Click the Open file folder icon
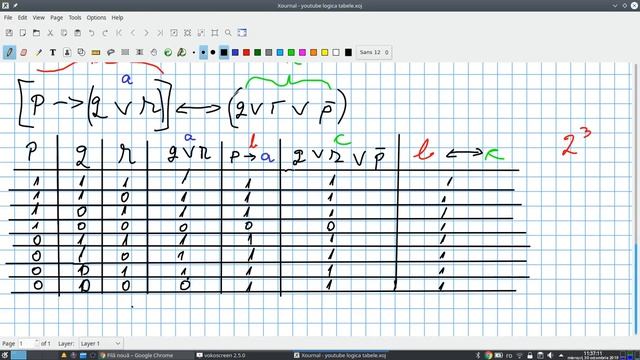Viewport: 640px width, 360px height. 36,33
